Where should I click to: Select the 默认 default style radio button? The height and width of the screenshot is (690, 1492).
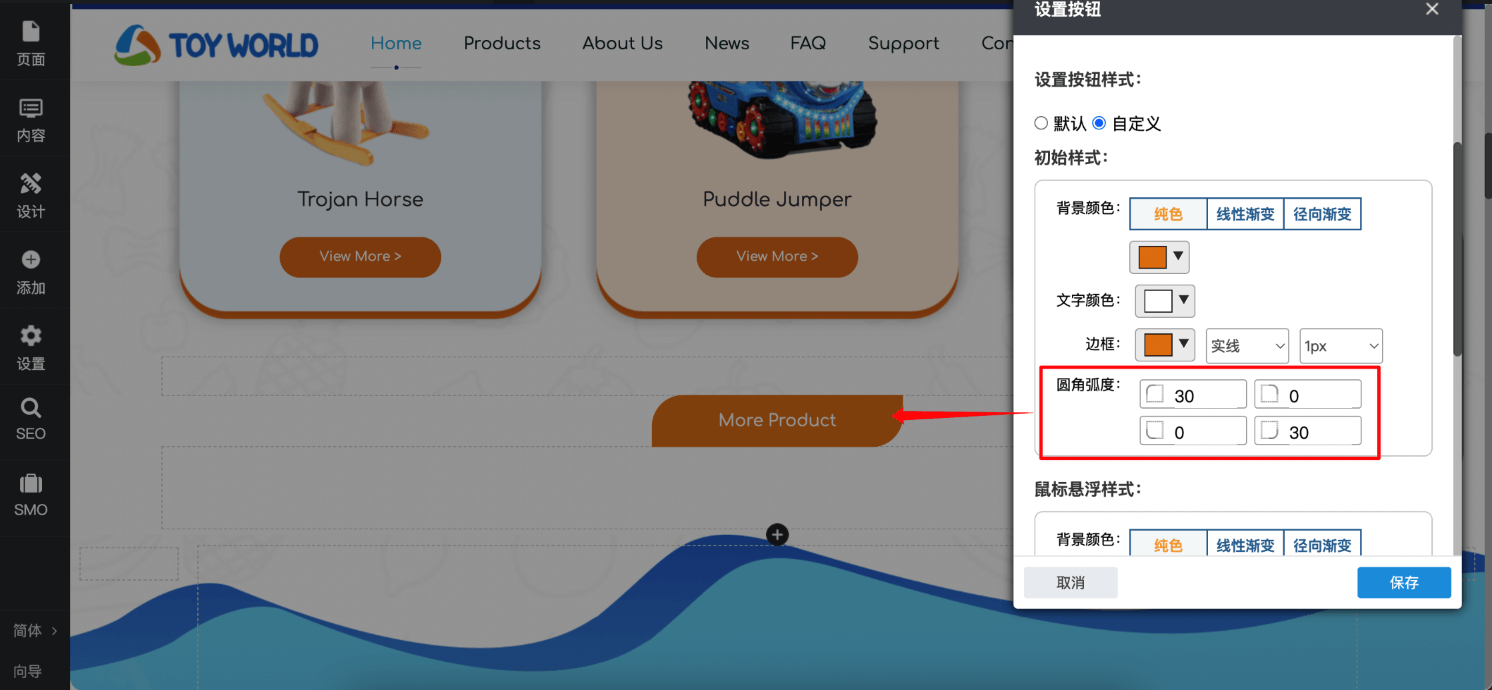1040,122
